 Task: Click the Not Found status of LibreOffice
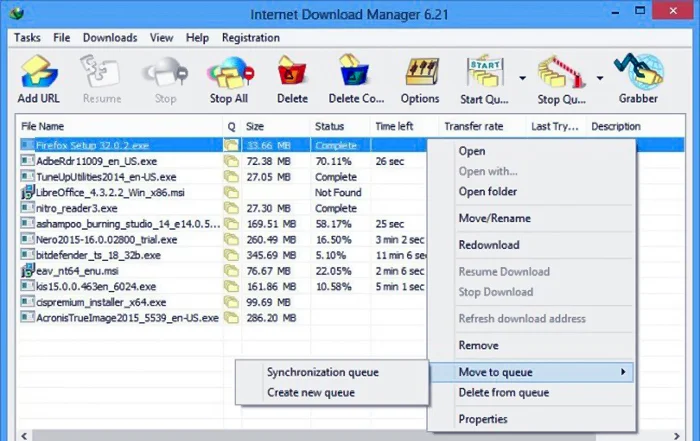tap(338, 192)
